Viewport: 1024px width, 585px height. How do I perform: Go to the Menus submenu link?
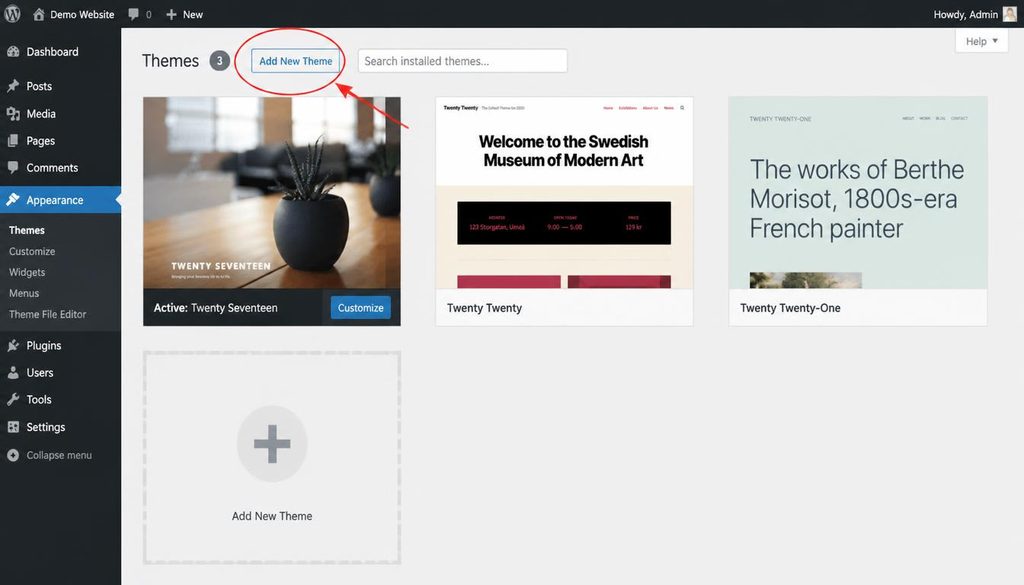click(x=24, y=293)
